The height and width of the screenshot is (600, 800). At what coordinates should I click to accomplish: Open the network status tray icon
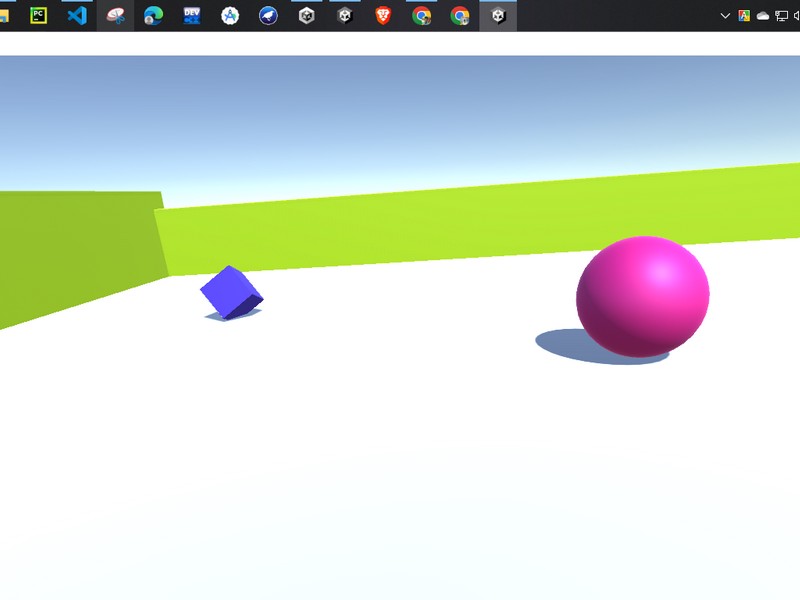pyautogui.click(x=781, y=15)
